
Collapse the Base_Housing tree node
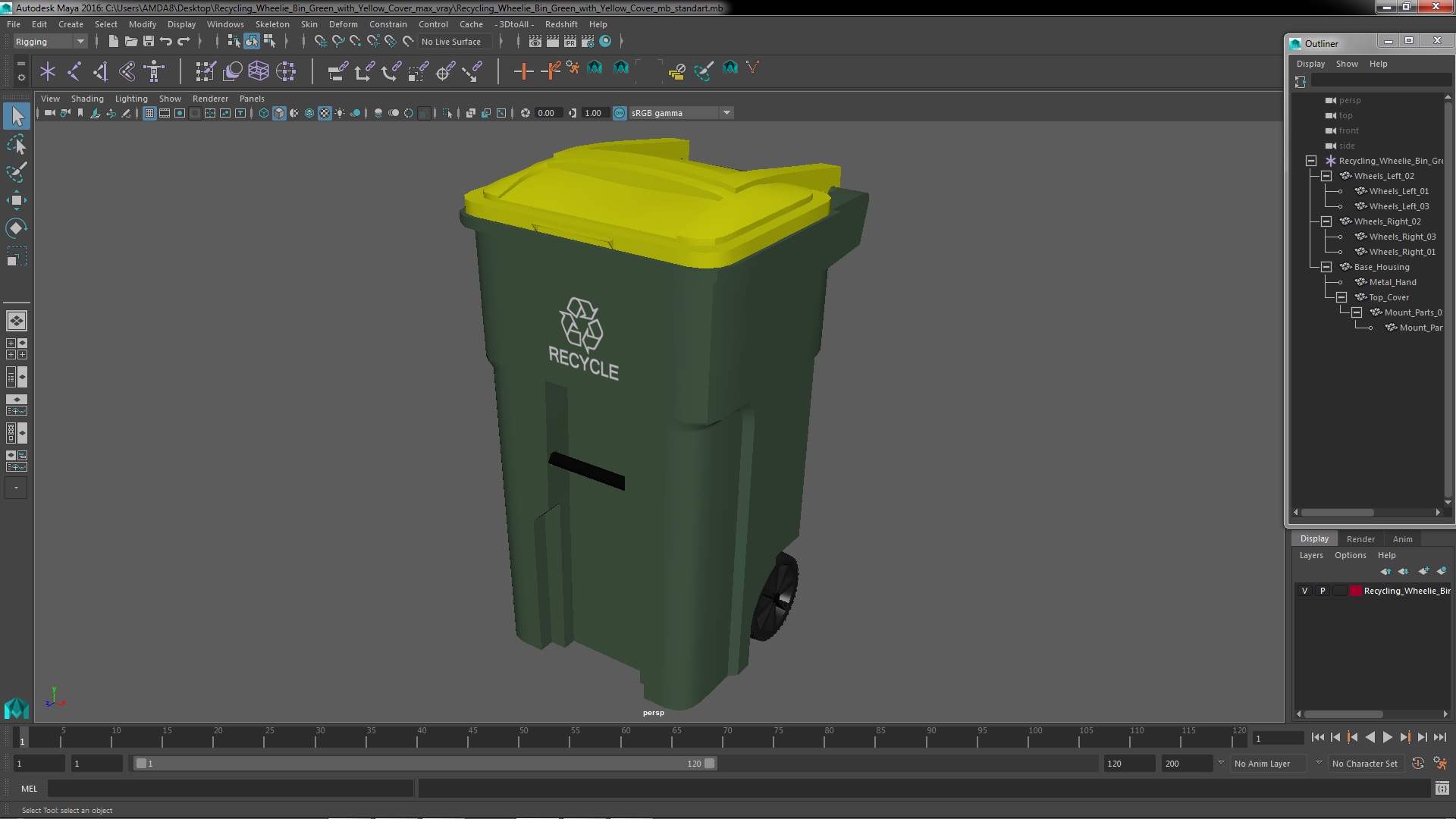click(x=1326, y=267)
